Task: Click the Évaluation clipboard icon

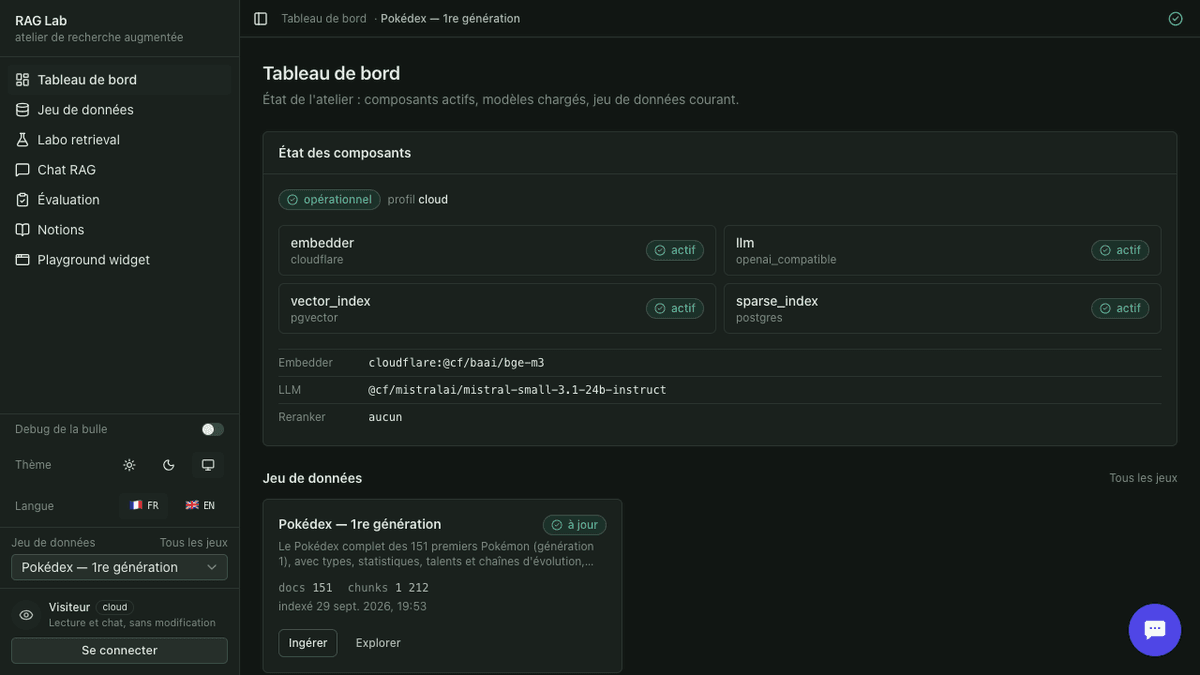Action: 23,200
